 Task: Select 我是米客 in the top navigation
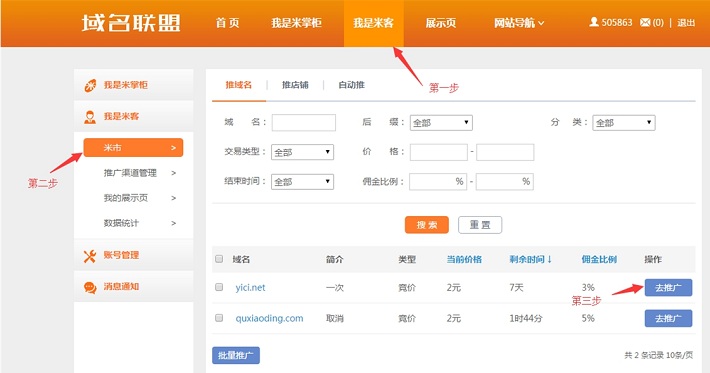374,23
